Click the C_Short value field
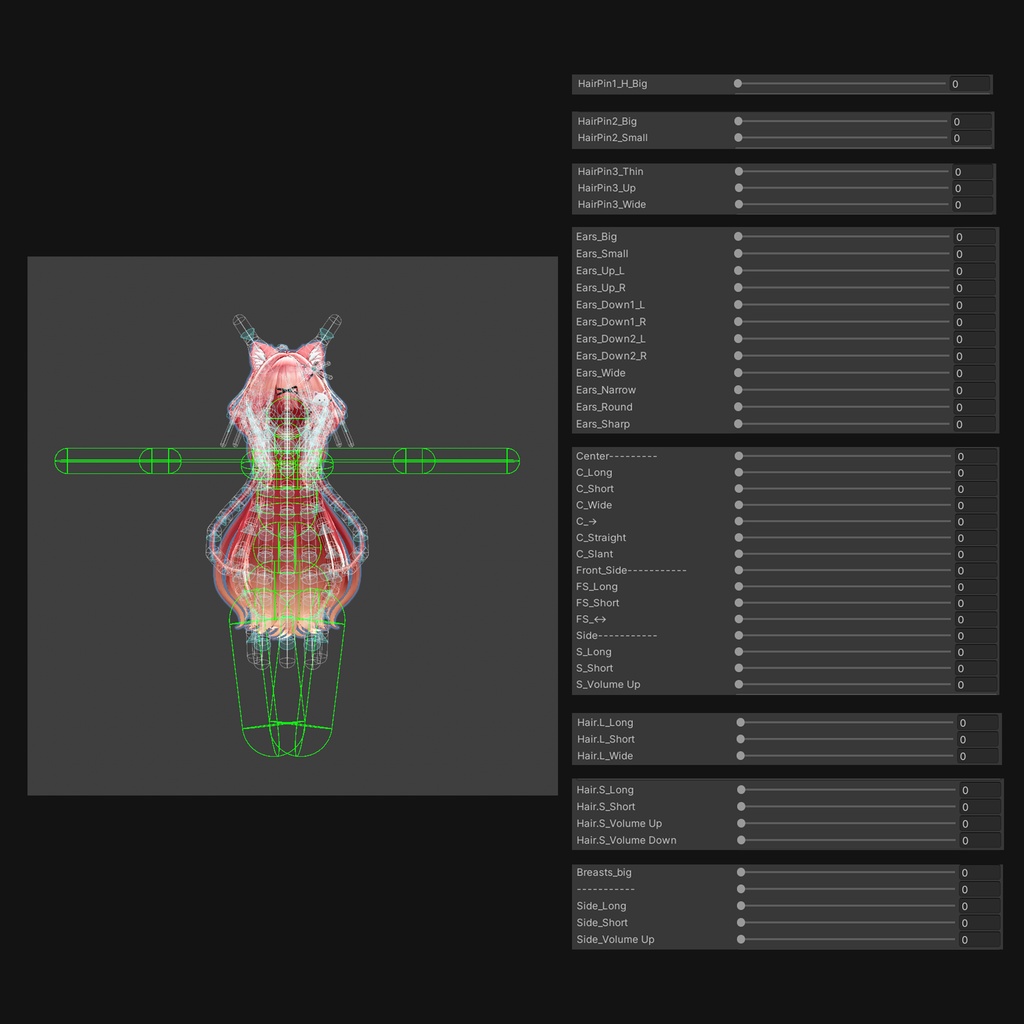The height and width of the screenshot is (1024, 1024). (976, 489)
